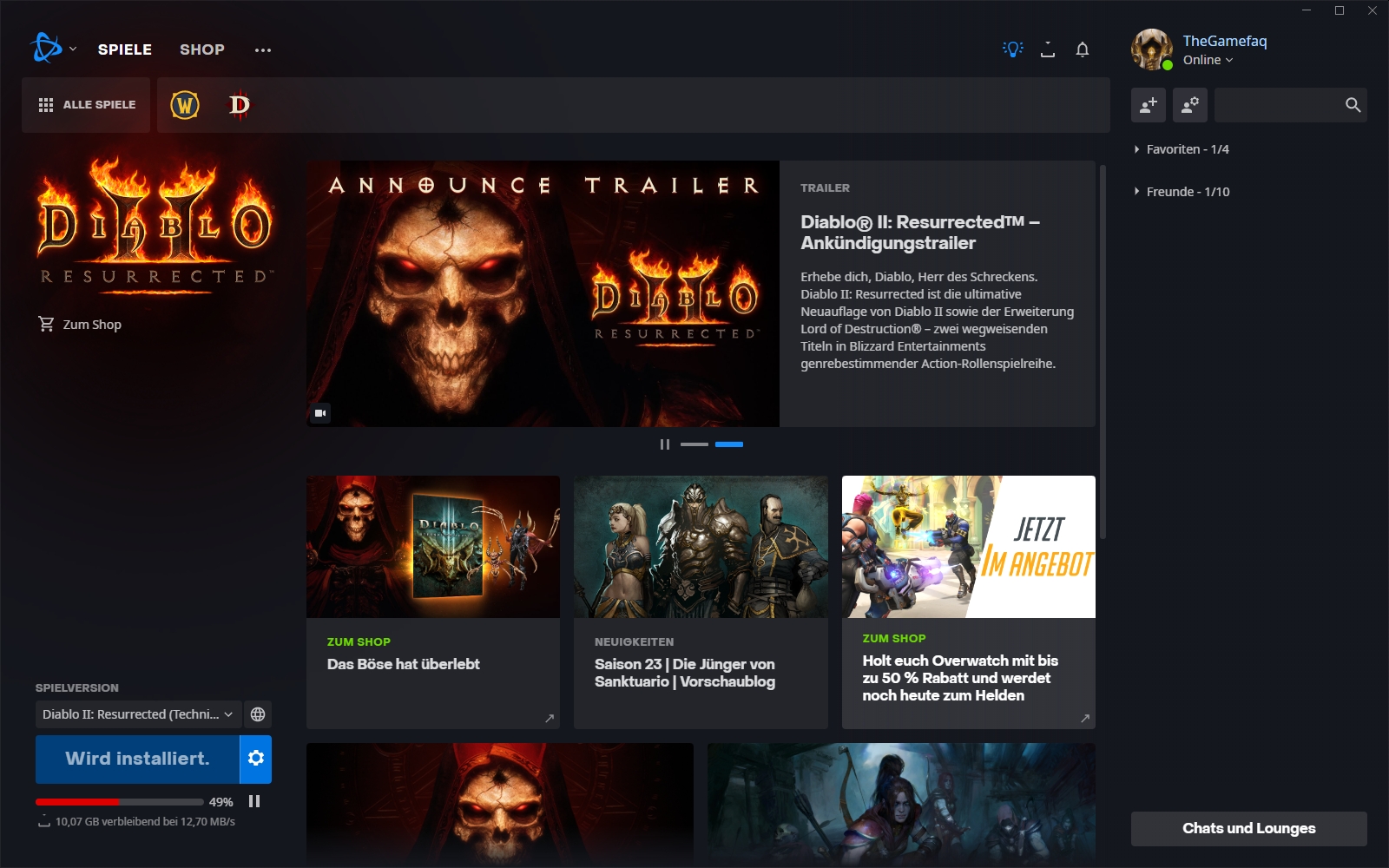Viewport: 1389px width, 868px height.
Task: Open Alle Spiele list
Action: coord(86,105)
